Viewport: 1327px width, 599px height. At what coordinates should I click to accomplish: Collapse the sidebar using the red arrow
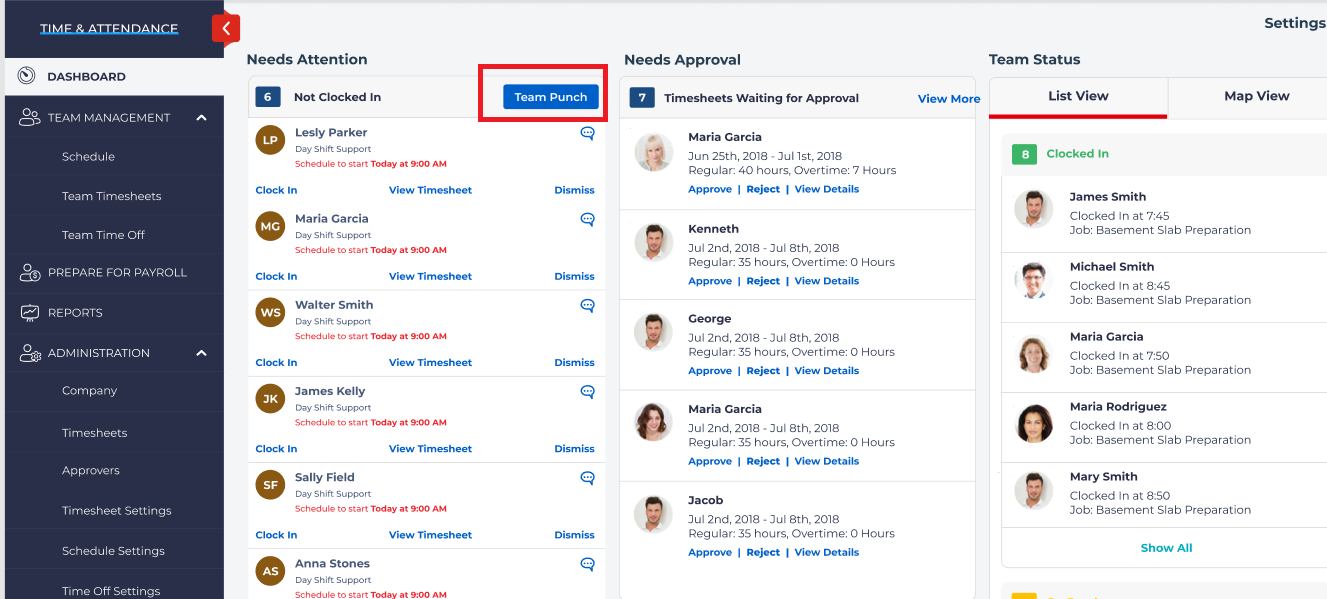[x=226, y=28]
